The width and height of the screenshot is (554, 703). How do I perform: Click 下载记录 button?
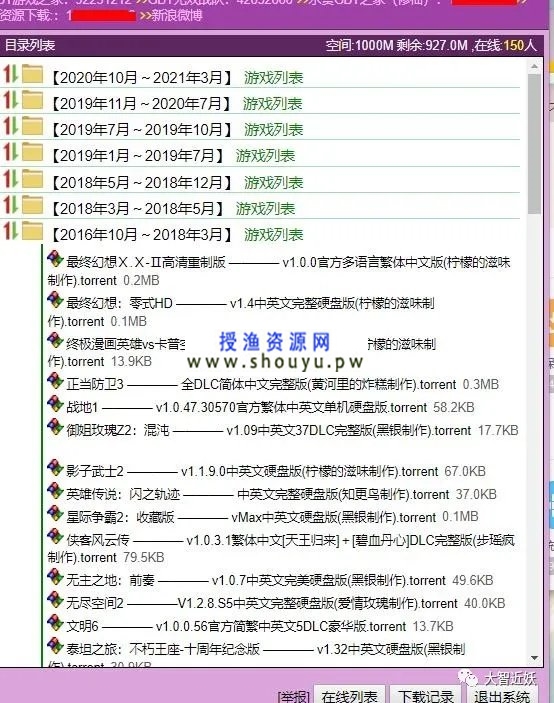425,695
